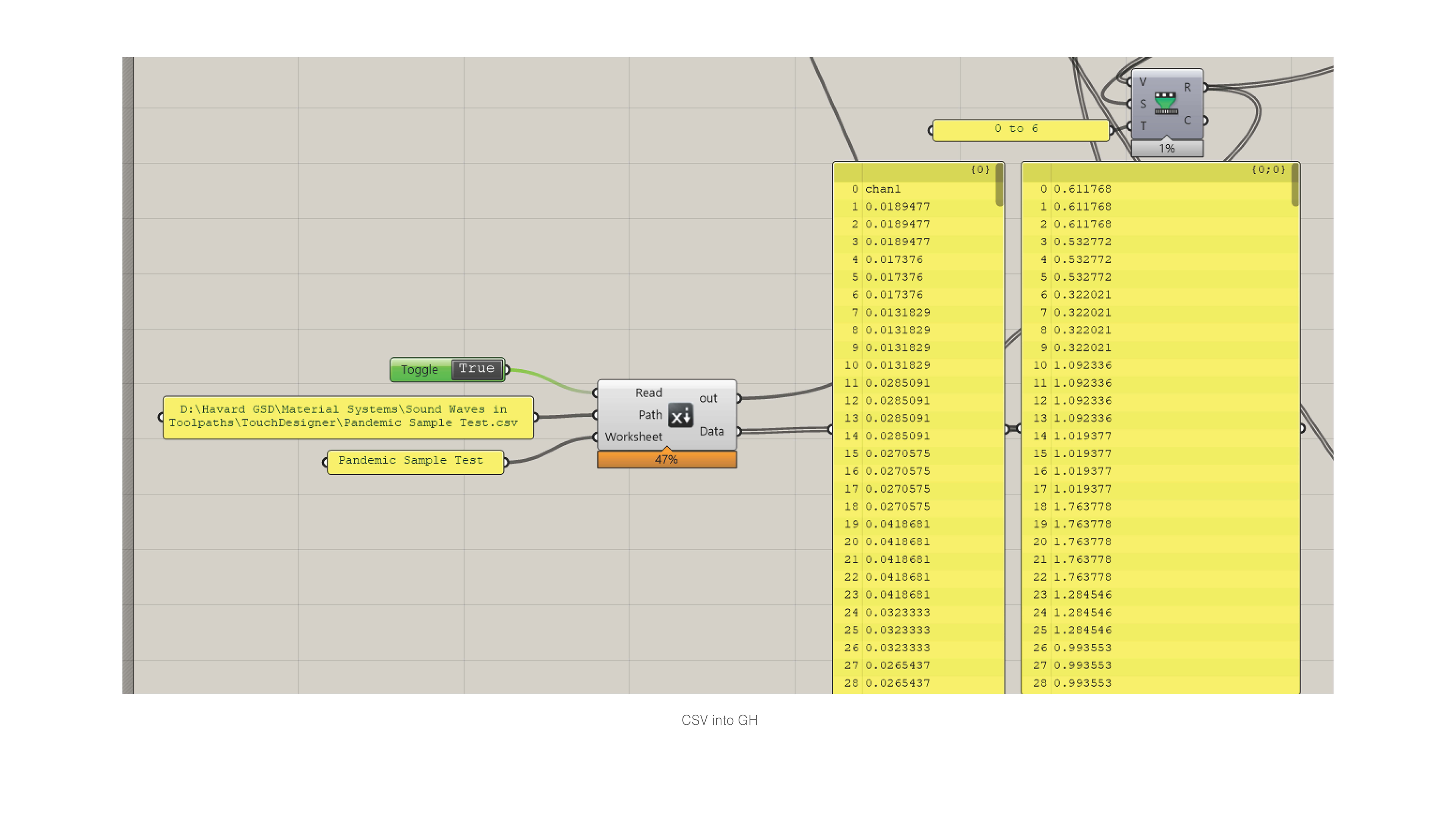Click the Data output parameter

[712, 431]
